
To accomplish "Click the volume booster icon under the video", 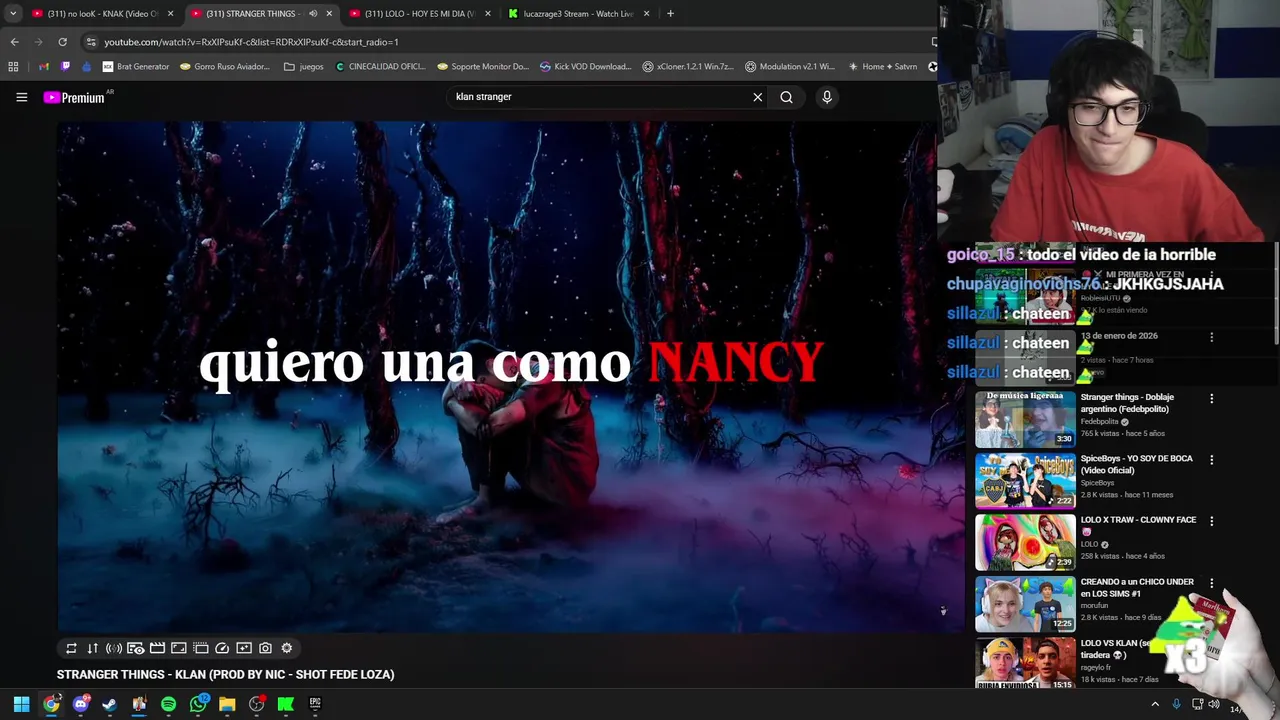I will coord(114,648).
